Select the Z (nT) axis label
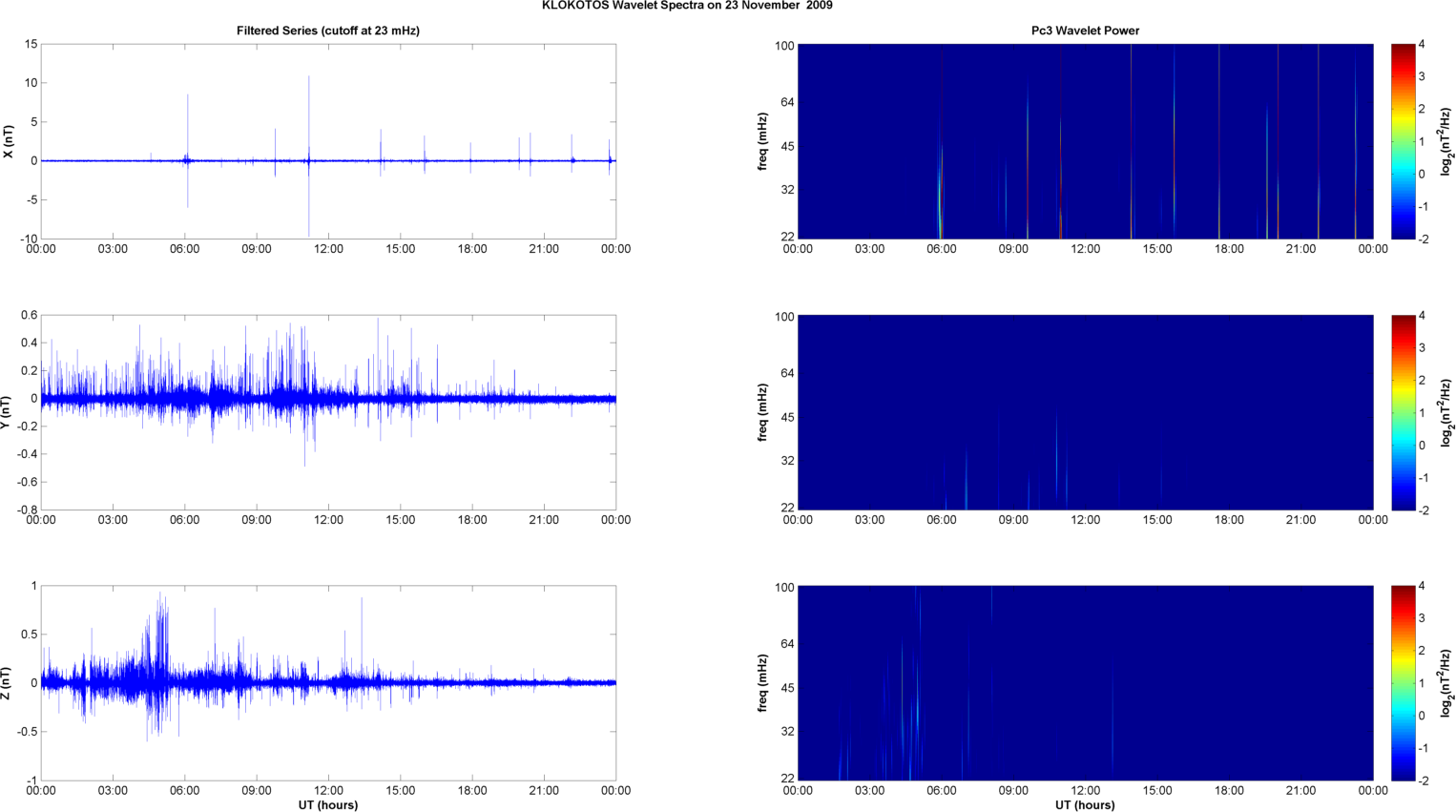 tap(9, 683)
